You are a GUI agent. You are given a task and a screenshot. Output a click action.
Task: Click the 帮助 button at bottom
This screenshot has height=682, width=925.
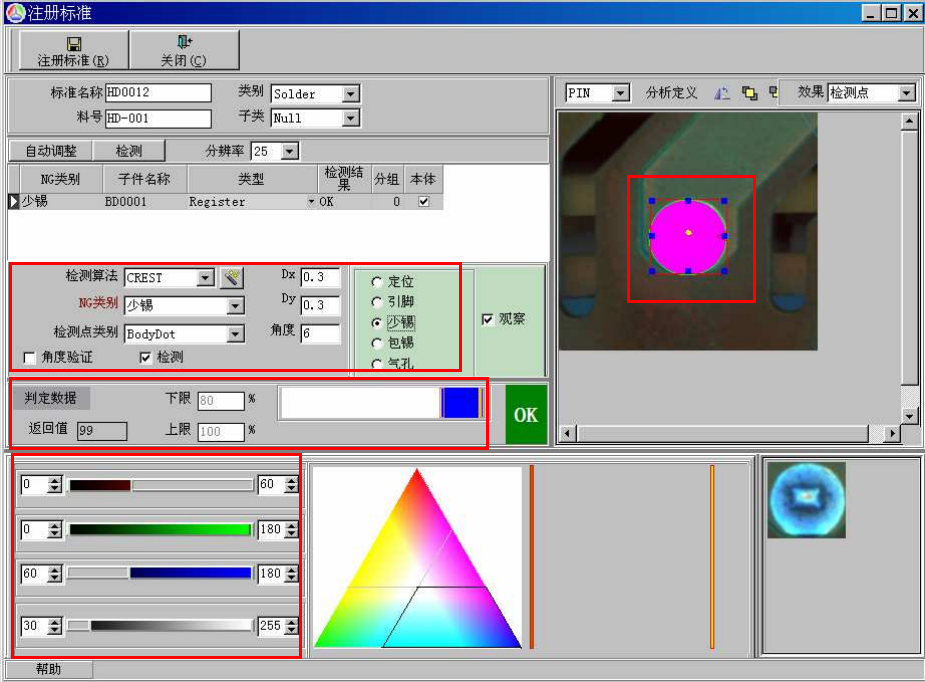48,669
